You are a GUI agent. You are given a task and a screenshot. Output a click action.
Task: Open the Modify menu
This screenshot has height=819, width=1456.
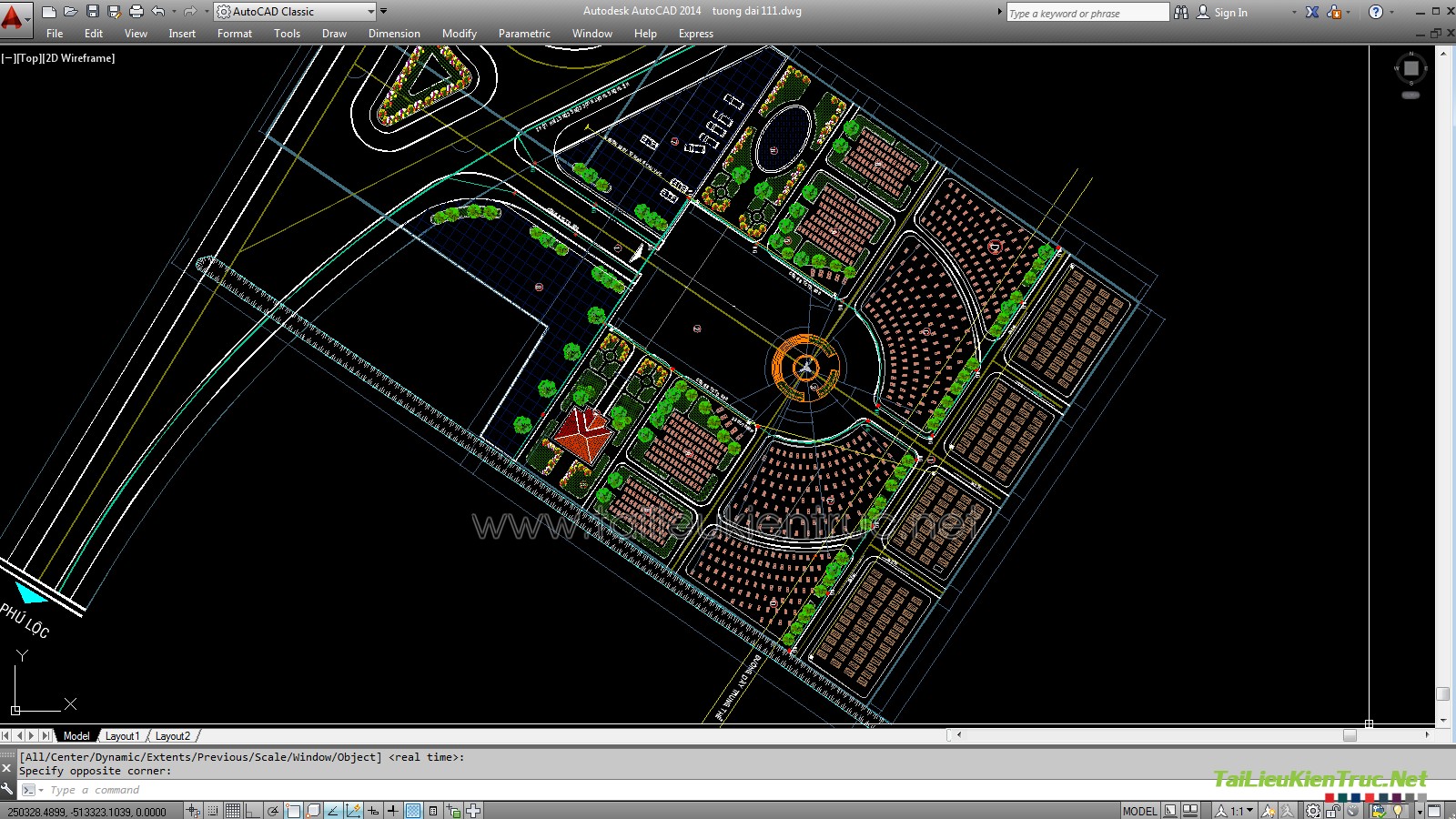(x=459, y=34)
